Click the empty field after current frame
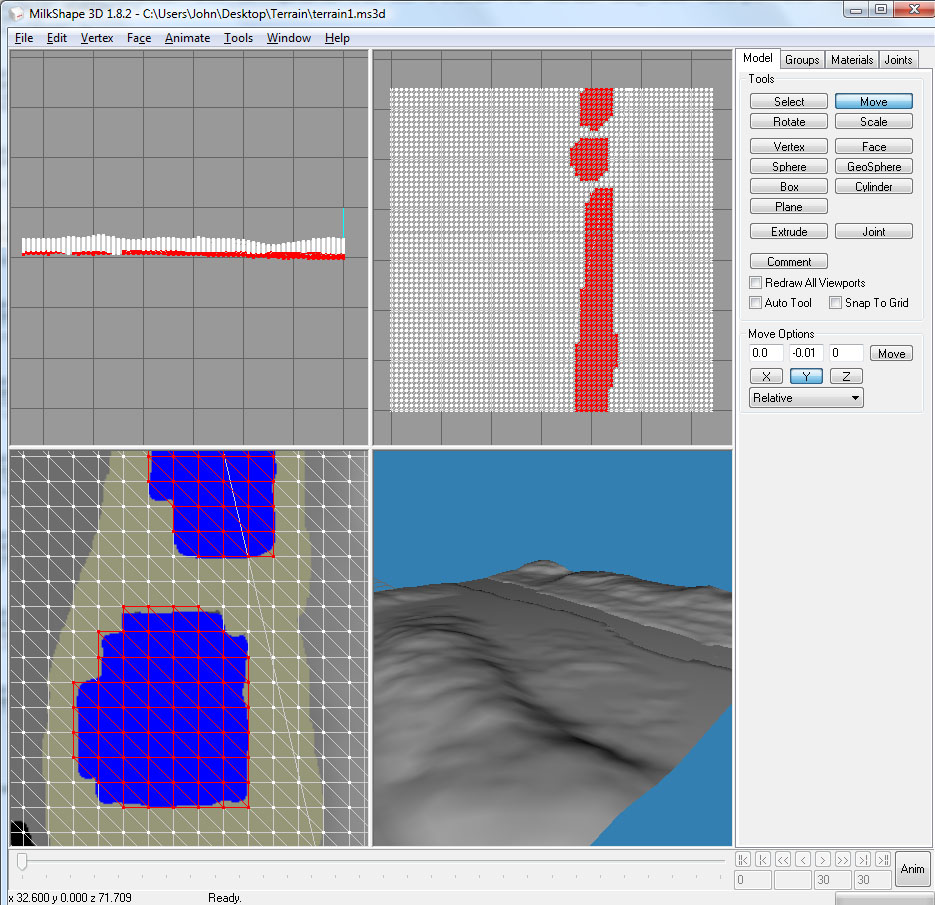Screen dimensions: 935x905 (793, 879)
